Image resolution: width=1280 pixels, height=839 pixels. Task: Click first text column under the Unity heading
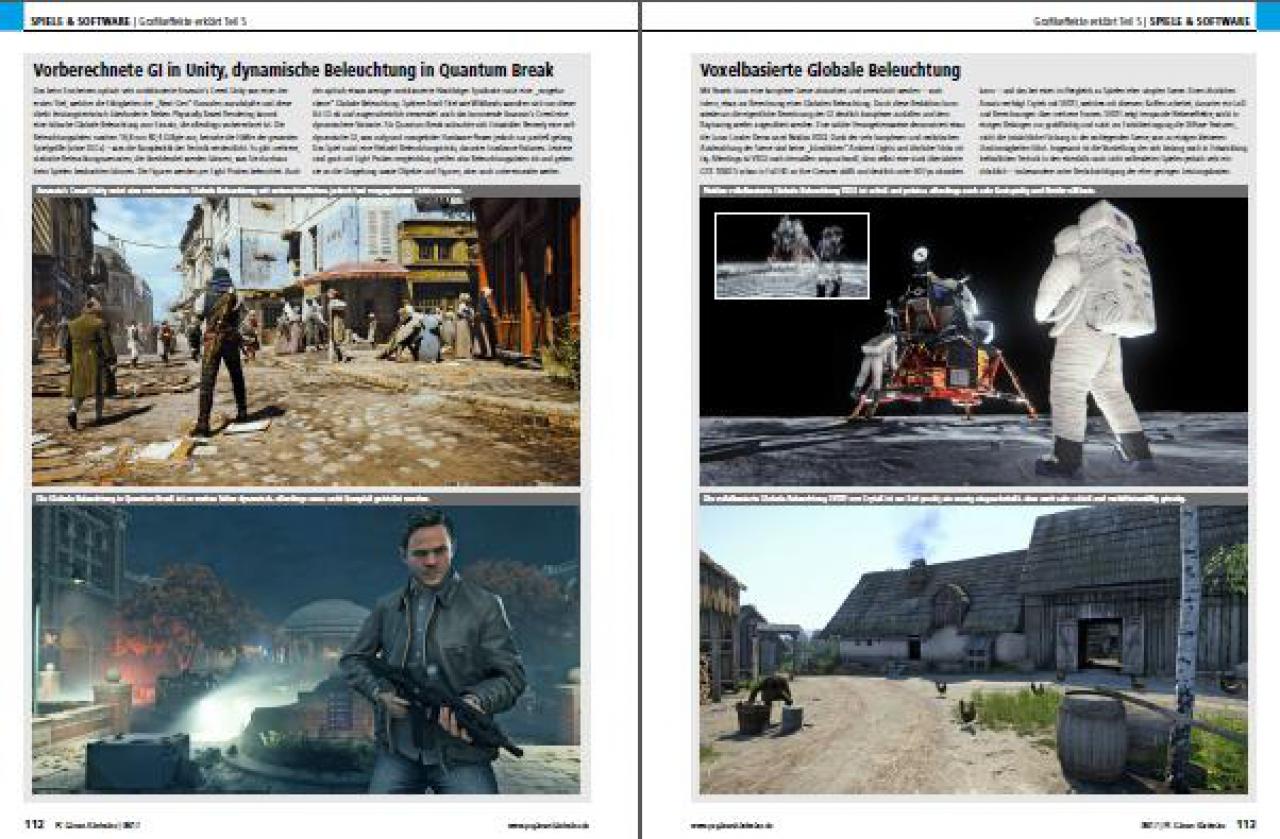167,132
